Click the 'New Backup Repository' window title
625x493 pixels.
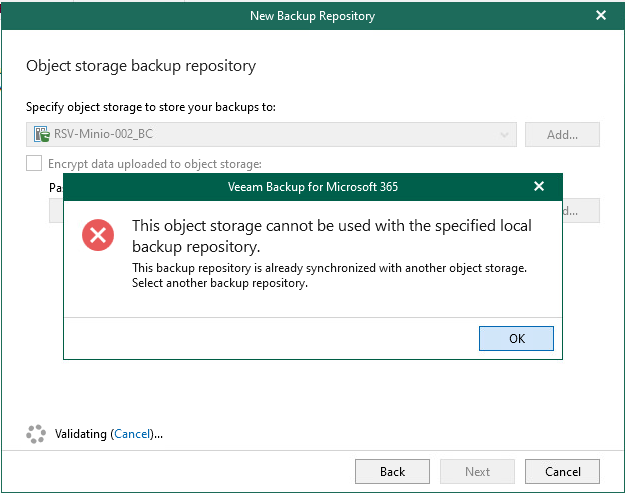coord(312,16)
